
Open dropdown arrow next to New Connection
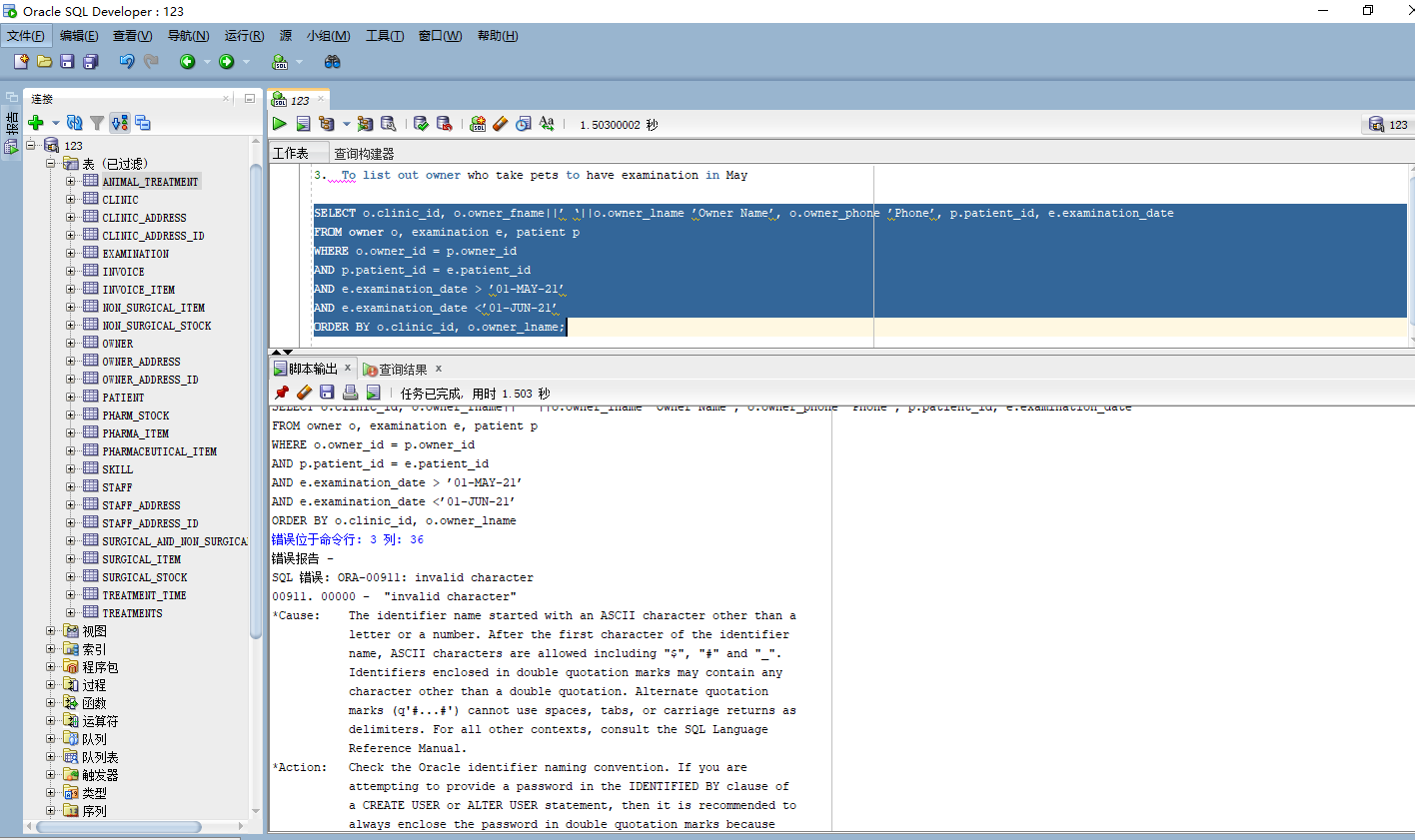coord(55,124)
